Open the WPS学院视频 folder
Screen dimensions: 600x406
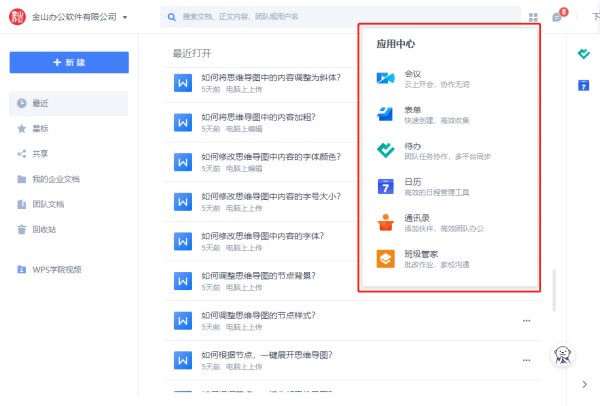pos(68,270)
